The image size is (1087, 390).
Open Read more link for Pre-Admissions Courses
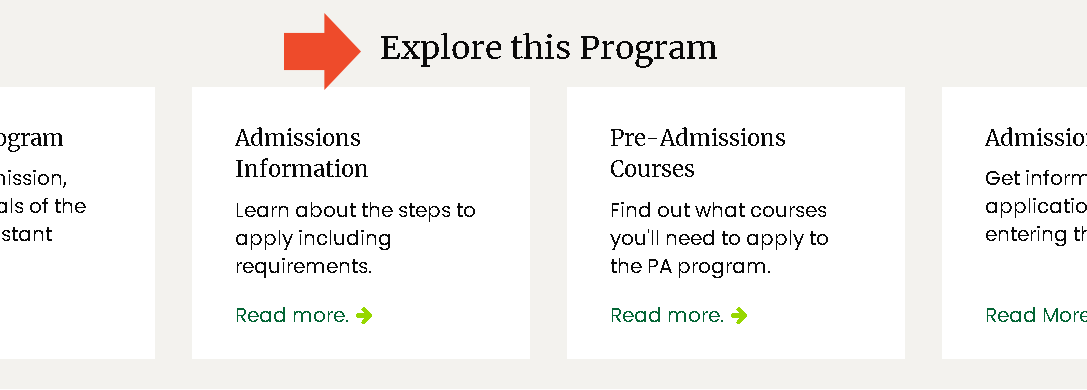[x=667, y=315]
